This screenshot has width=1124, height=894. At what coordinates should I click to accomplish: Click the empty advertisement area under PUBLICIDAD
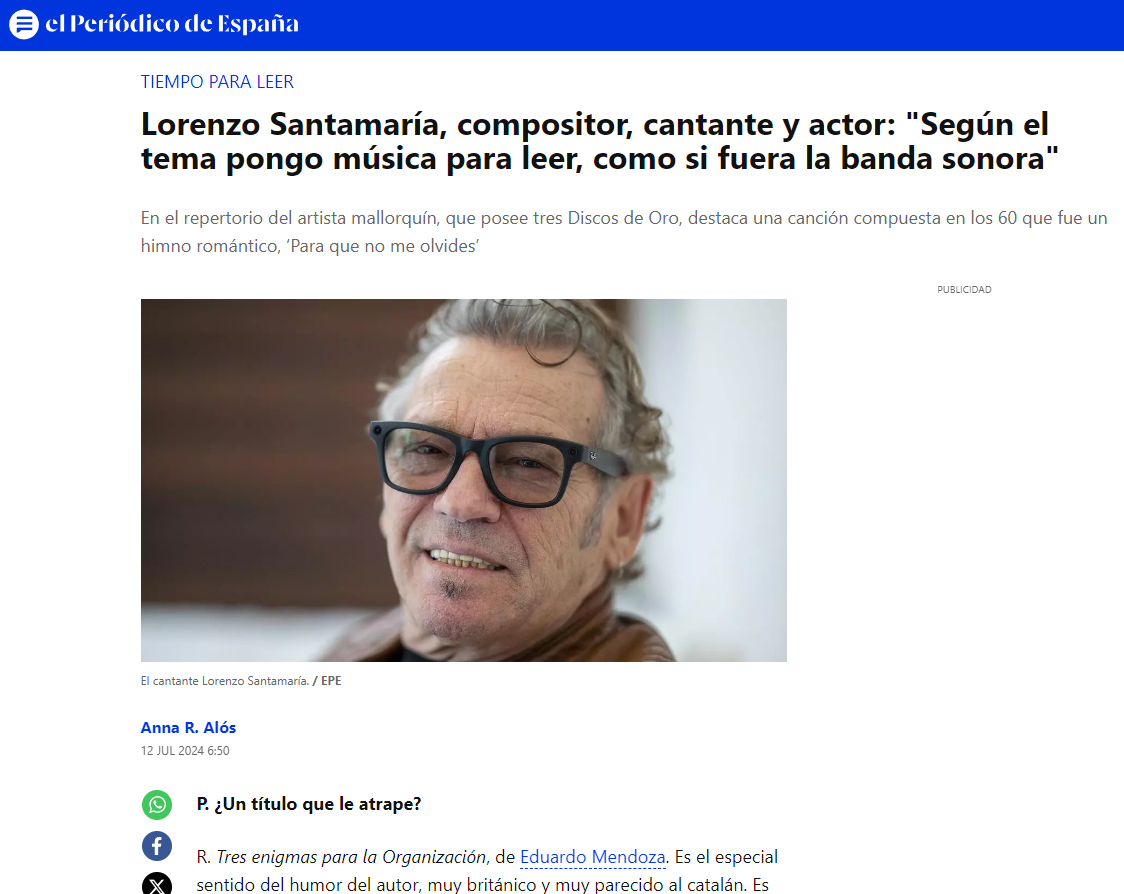tap(964, 502)
